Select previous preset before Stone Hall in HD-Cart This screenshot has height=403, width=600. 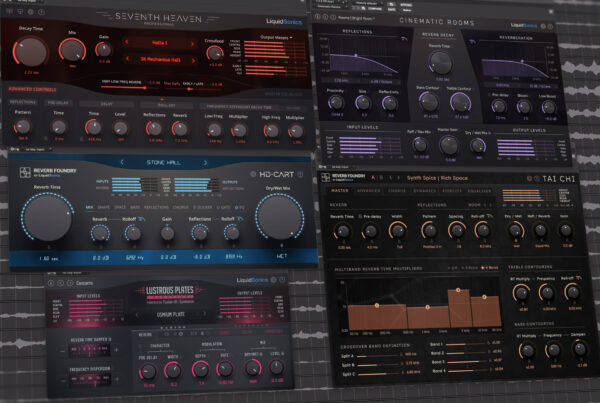(122, 162)
